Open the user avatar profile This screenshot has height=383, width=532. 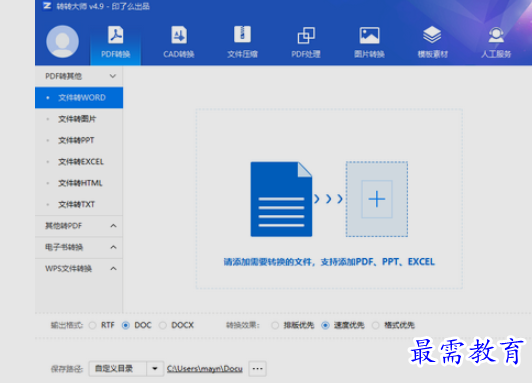(x=62, y=41)
